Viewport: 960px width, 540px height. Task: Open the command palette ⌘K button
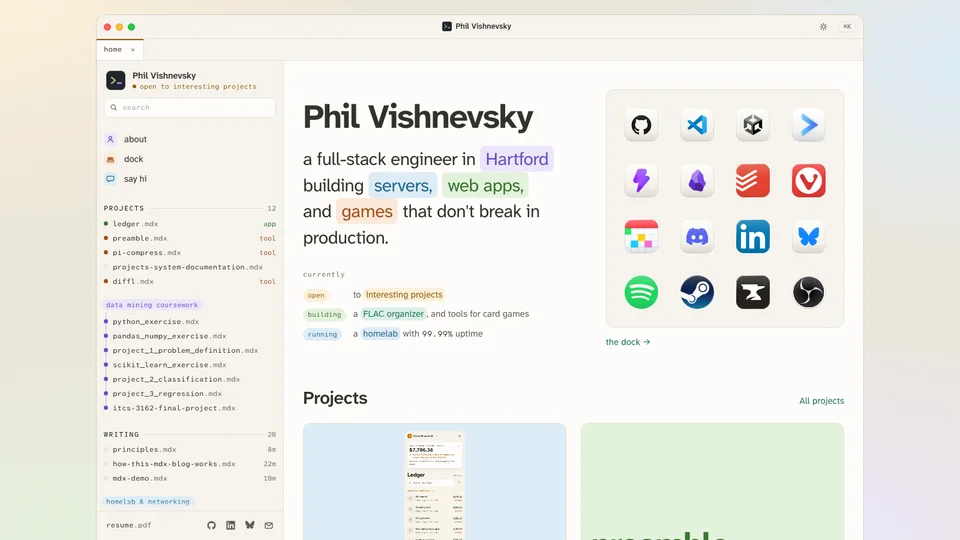point(847,26)
